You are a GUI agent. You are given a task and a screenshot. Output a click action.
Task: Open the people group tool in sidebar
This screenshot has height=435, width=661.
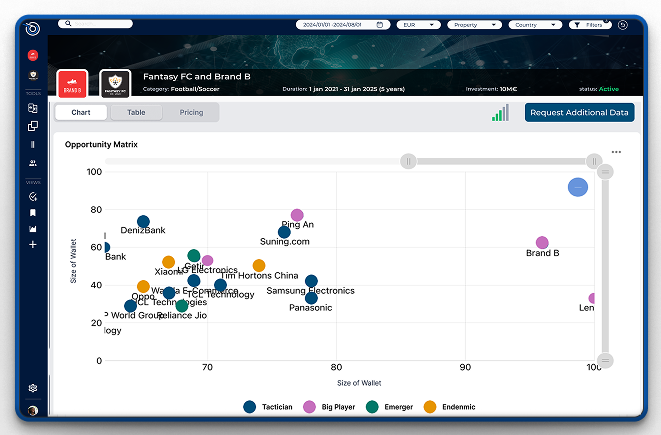click(33, 163)
